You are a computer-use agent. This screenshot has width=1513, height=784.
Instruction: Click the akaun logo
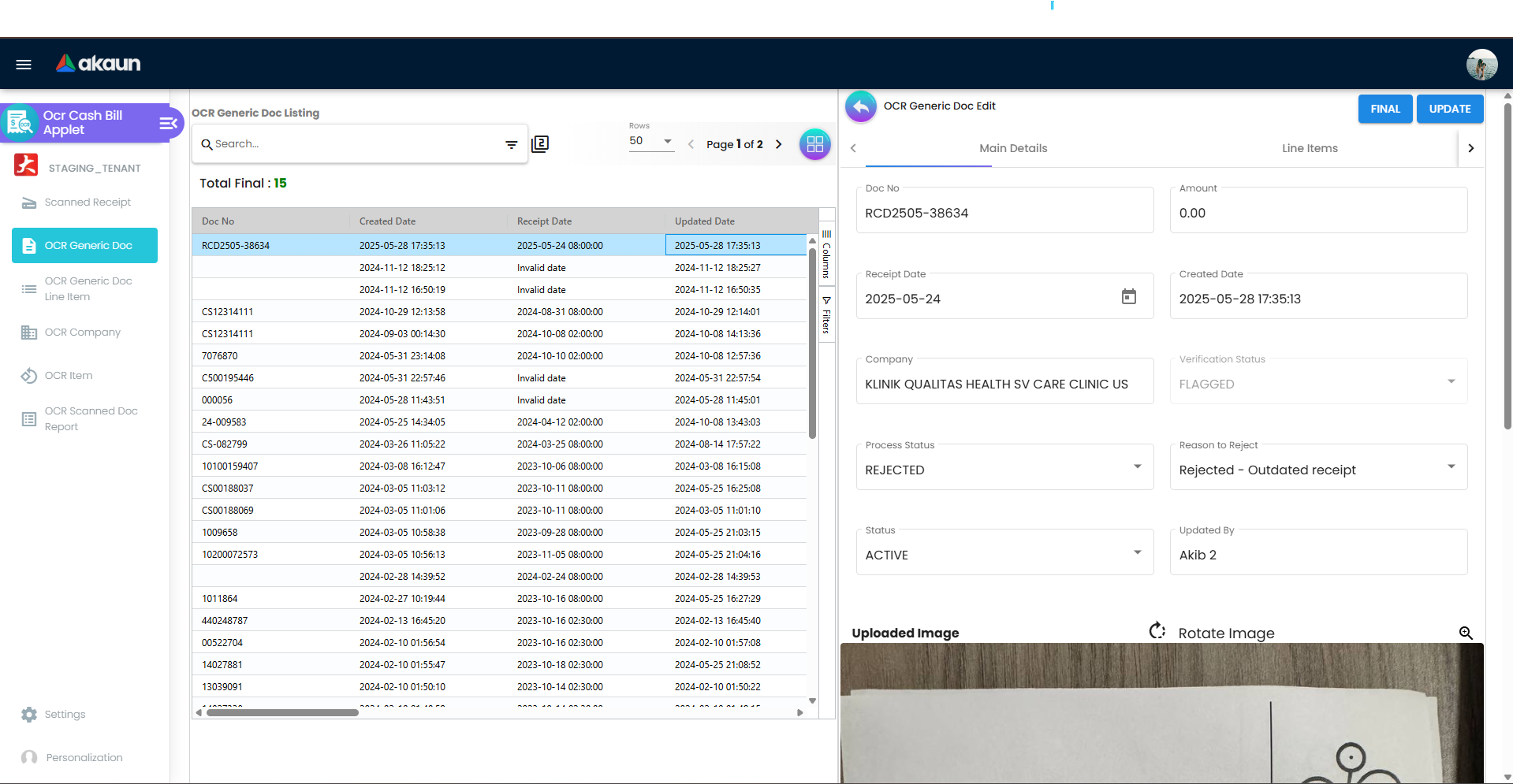point(99,64)
